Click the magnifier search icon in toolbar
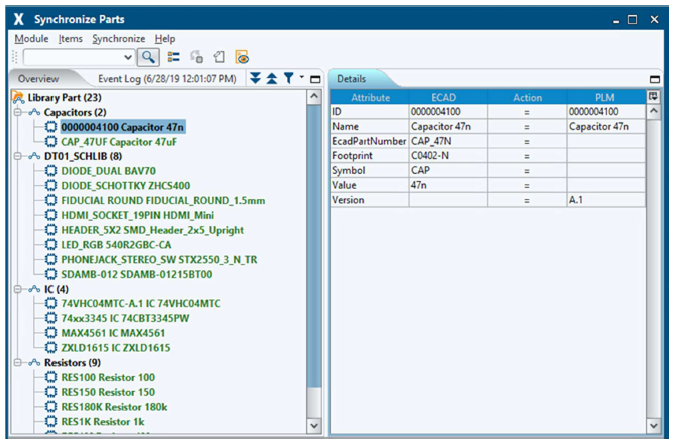Viewport: 673px width, 442px height. [x=148, y=58]
